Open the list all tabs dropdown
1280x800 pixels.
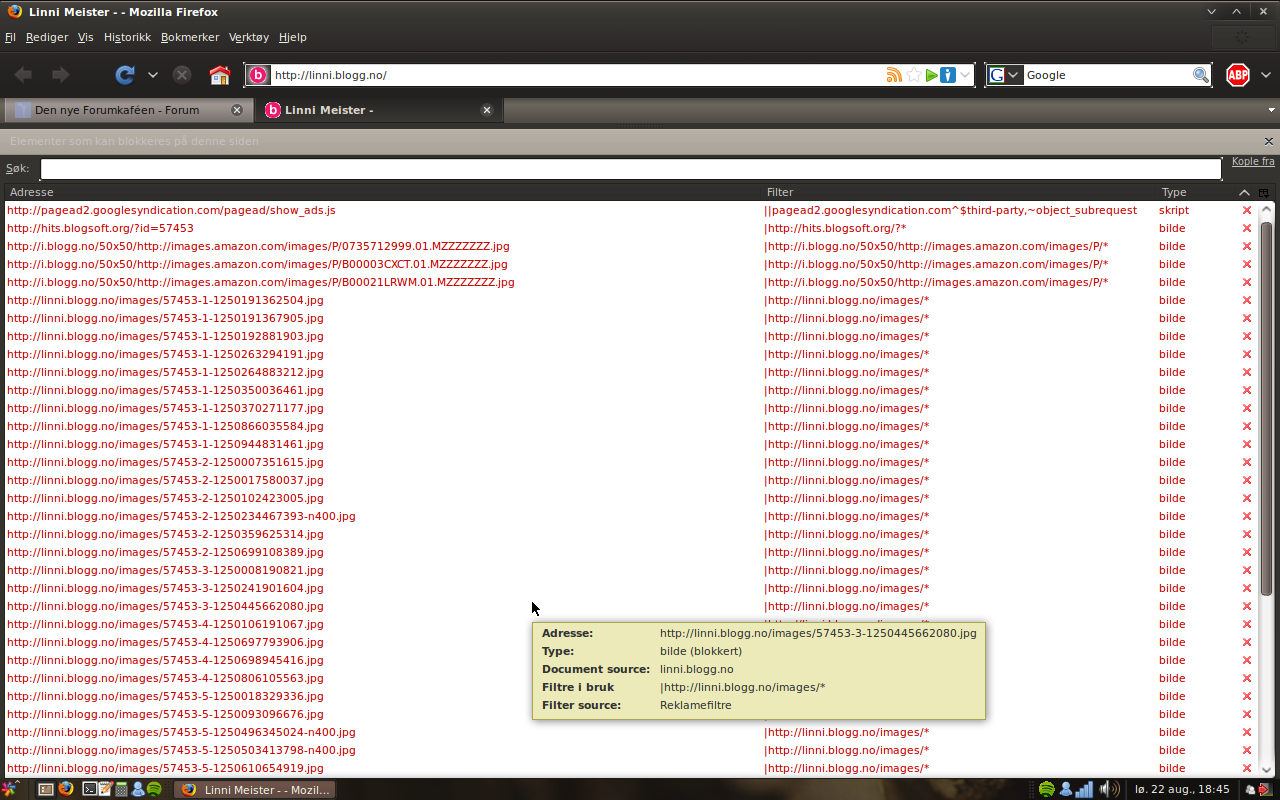pos(1272,110)
